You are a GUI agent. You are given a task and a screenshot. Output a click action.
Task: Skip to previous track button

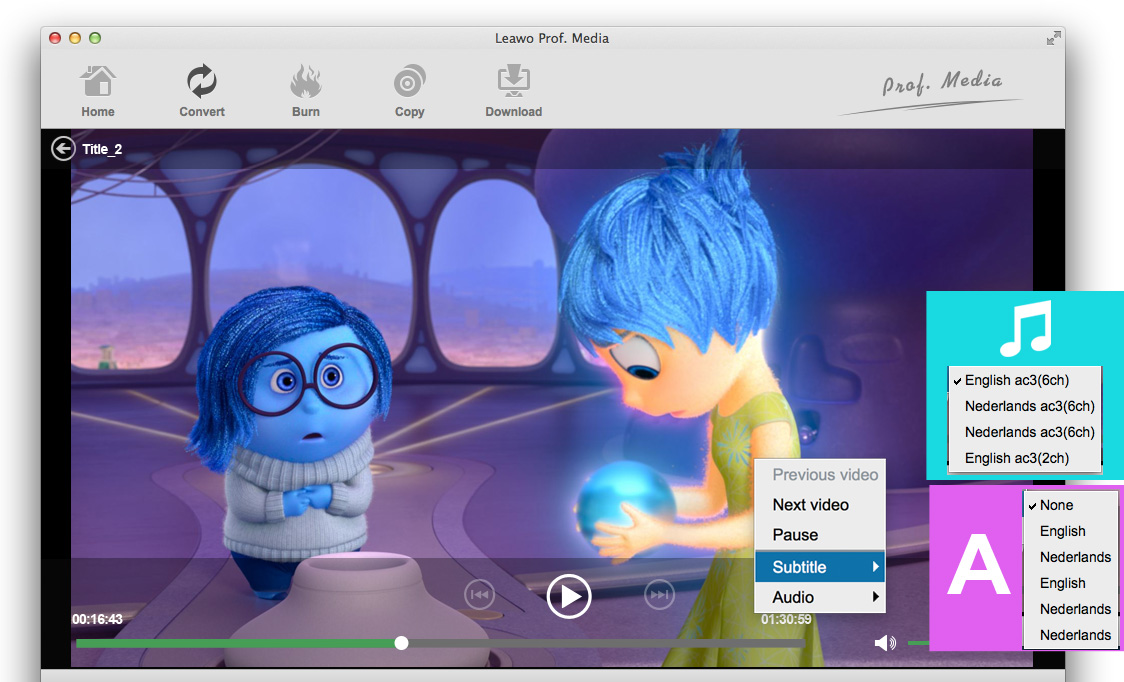pyautogui.click(x=479, y=596)
